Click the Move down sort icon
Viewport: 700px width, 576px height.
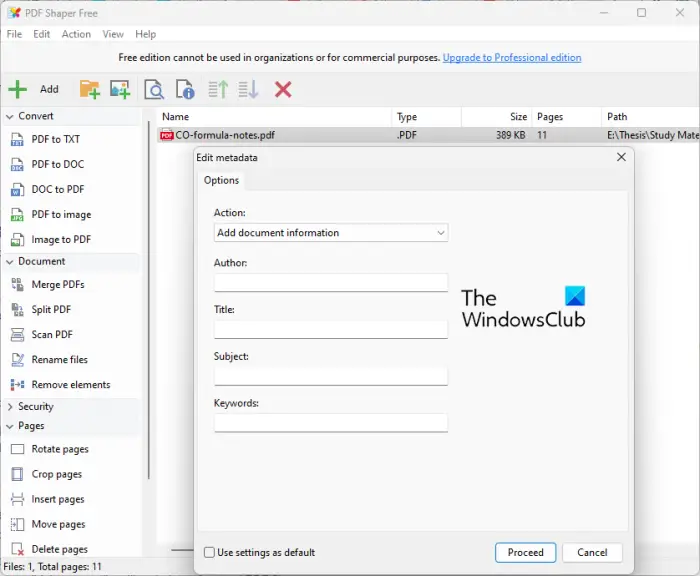pyautogui.click(x=248, y=89)
